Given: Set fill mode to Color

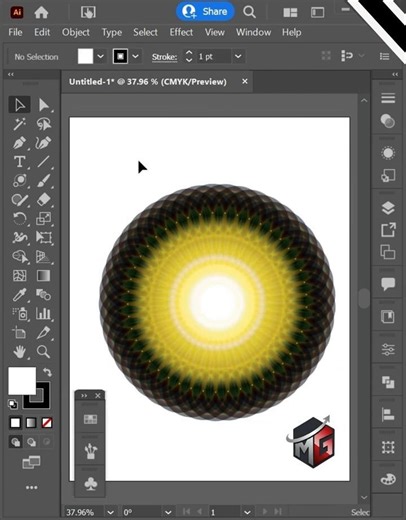Looking at the screenshot, I should pyautogui.click(x=15, y=423).
